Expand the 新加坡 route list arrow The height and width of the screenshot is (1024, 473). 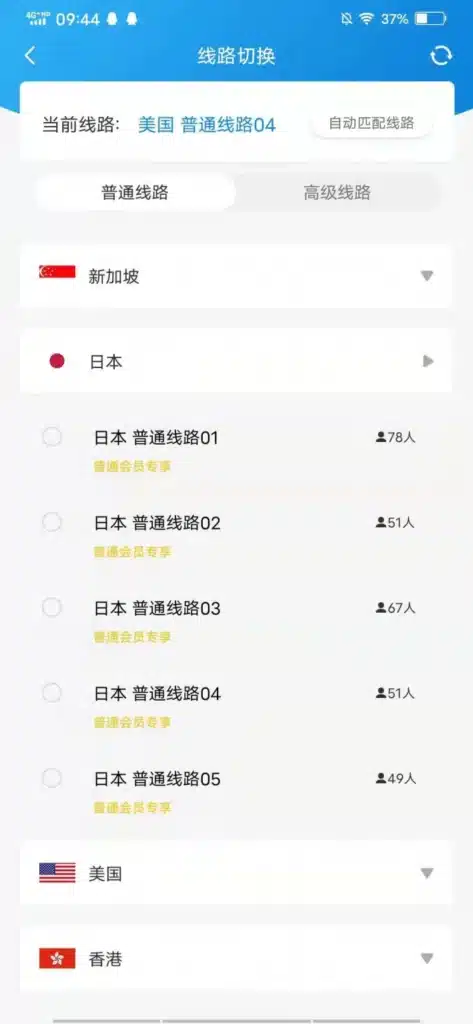coord(427,276)
